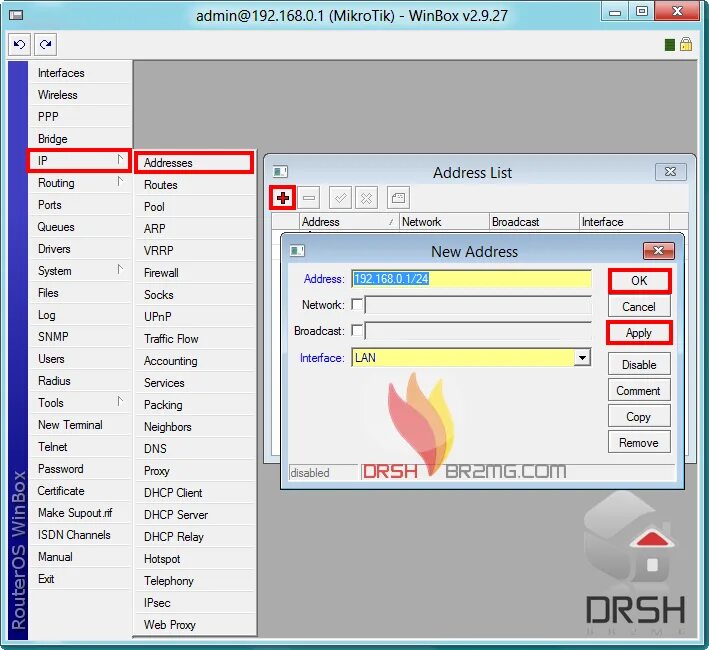
Task: Select Addresses in the IP submenu
Action: [194, 163]
